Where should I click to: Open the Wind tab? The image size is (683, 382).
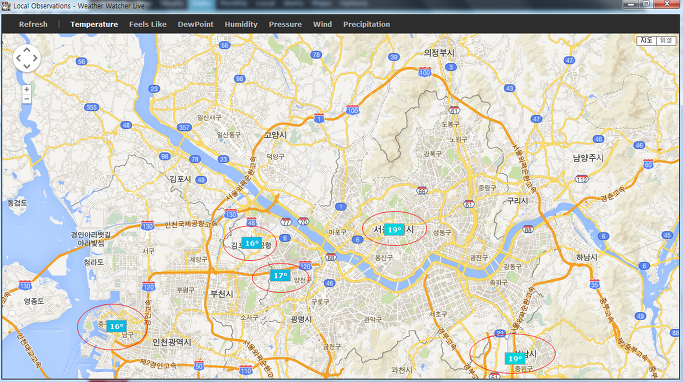pyautogui.click(x=322, y=24)
